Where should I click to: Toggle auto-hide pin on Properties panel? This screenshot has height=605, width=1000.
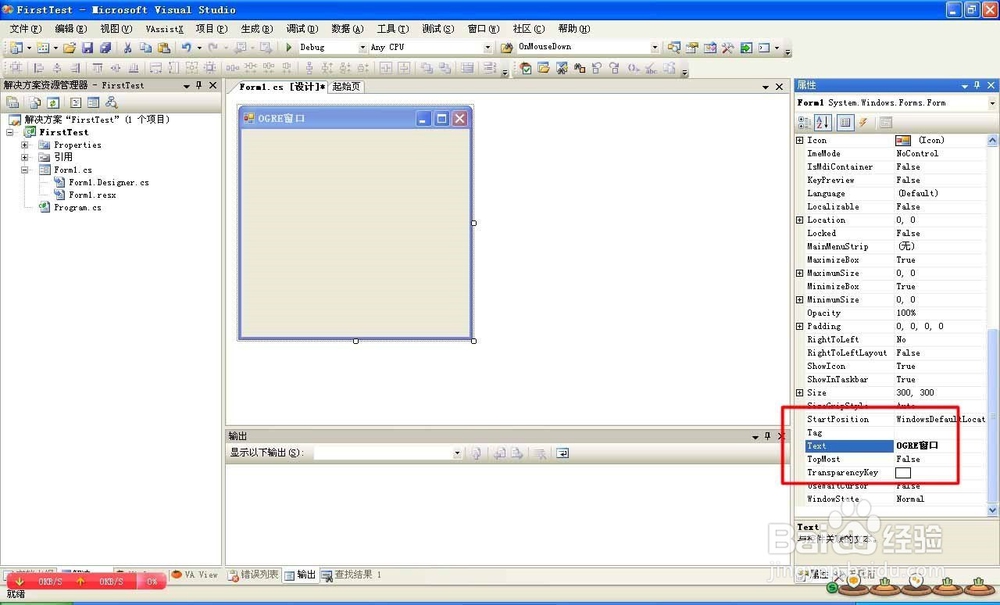977,85
